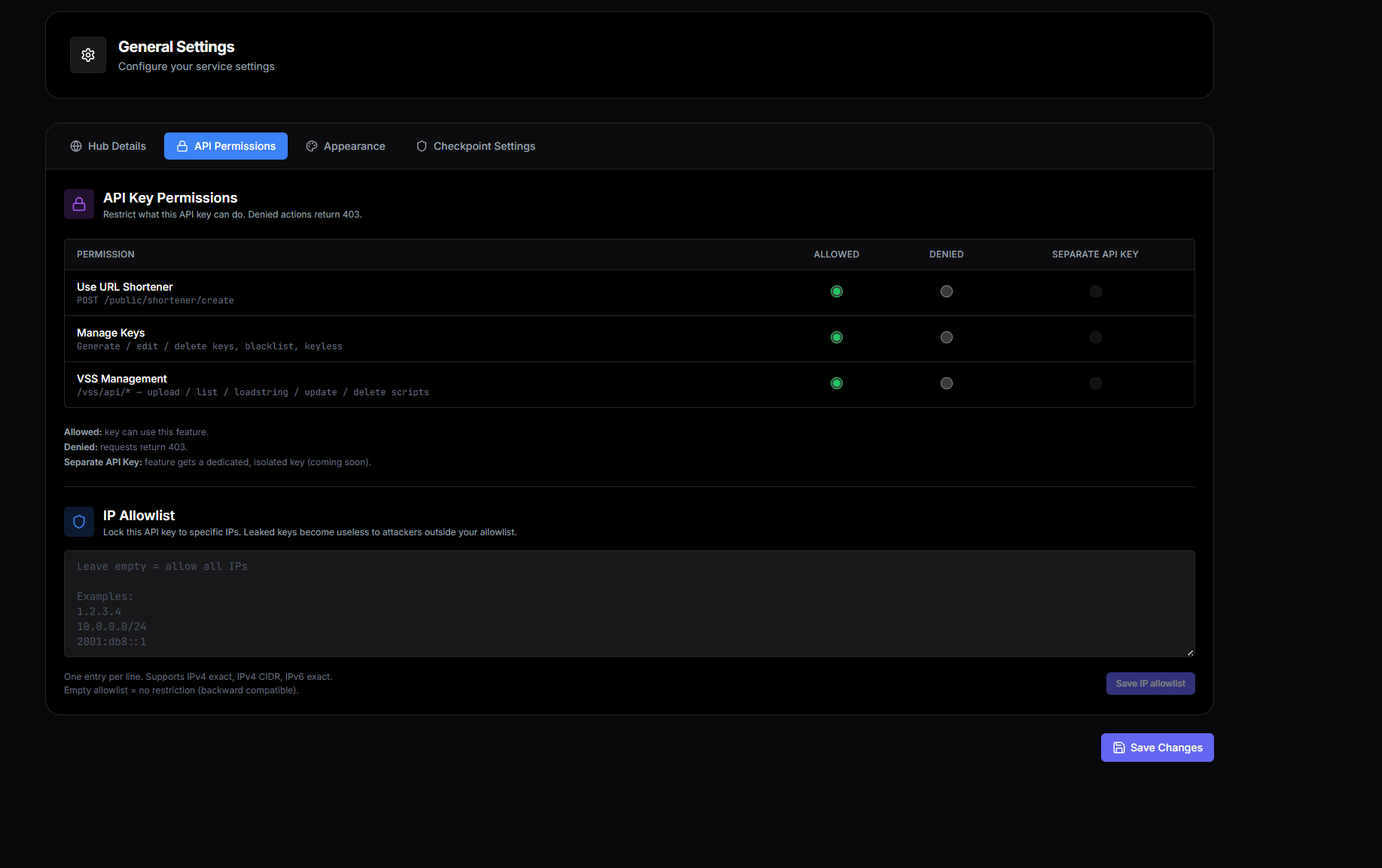The width and height of the screenshot is (1382, 868).
Task: Switch to the Appearance tab
Action: click(x=346, y=146)
